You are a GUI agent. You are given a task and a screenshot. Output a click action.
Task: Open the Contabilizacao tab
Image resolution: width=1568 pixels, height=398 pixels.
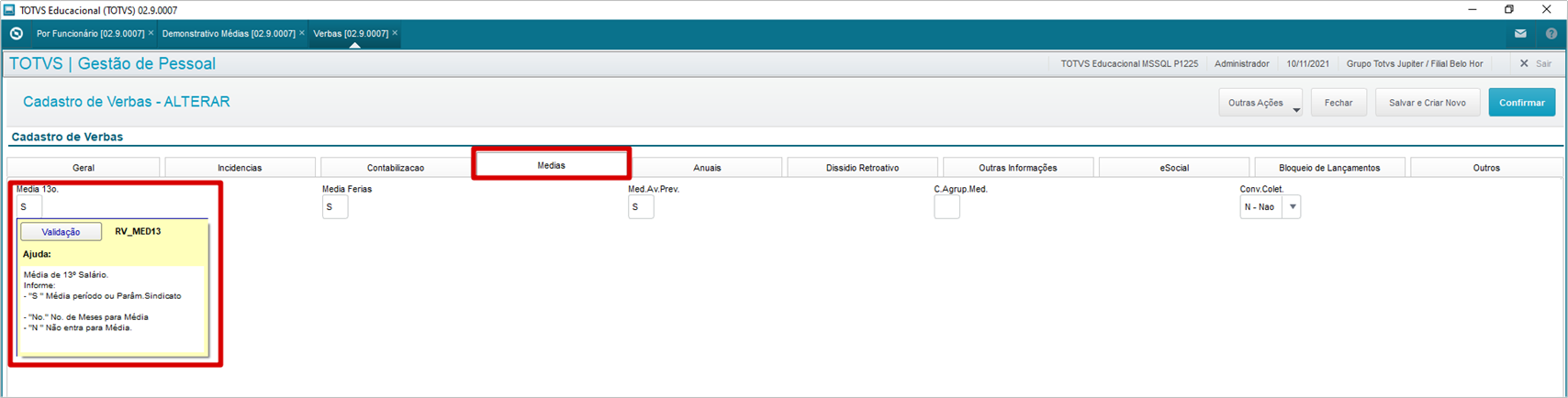pyautogui.click(x=396, y=168)
